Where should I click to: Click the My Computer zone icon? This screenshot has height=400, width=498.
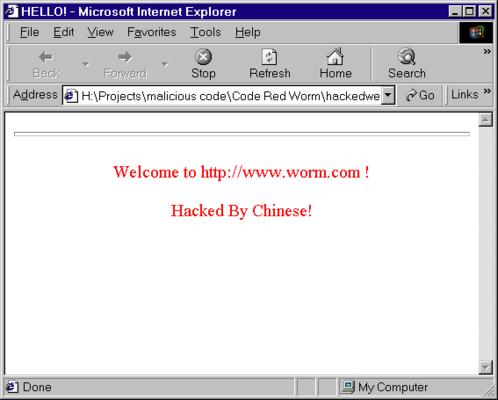tap(348, 387)
